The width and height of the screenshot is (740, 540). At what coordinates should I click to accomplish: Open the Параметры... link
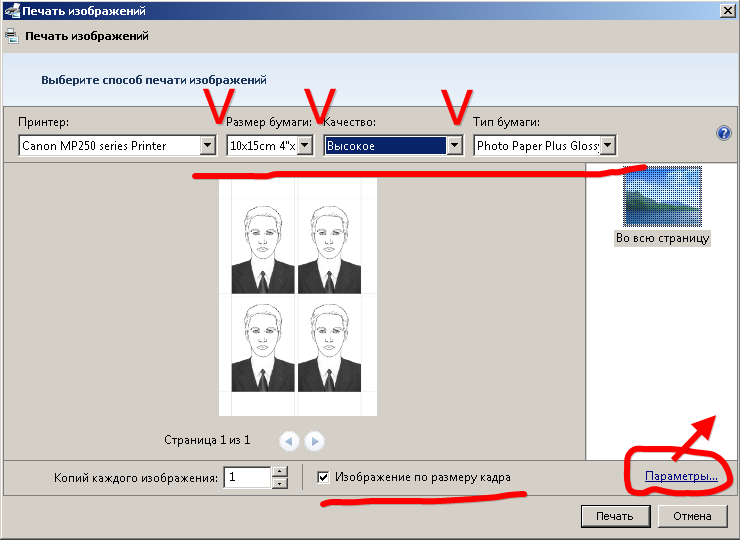pos(681,476)
